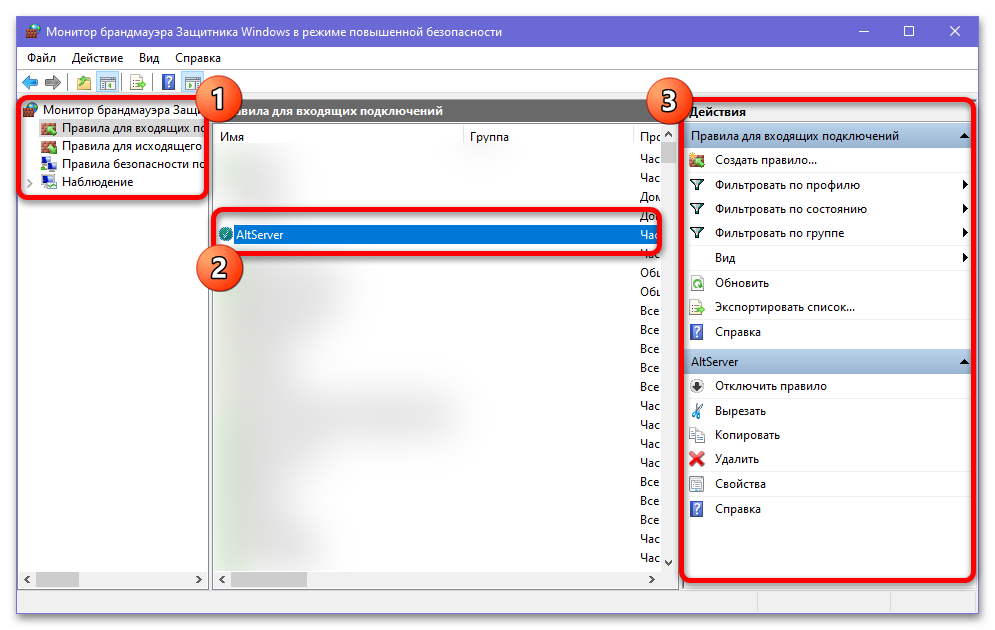
Task: Collapse the Правила для входящих подключений actions section
Action: pyautogui.click(x=964, y=136)
